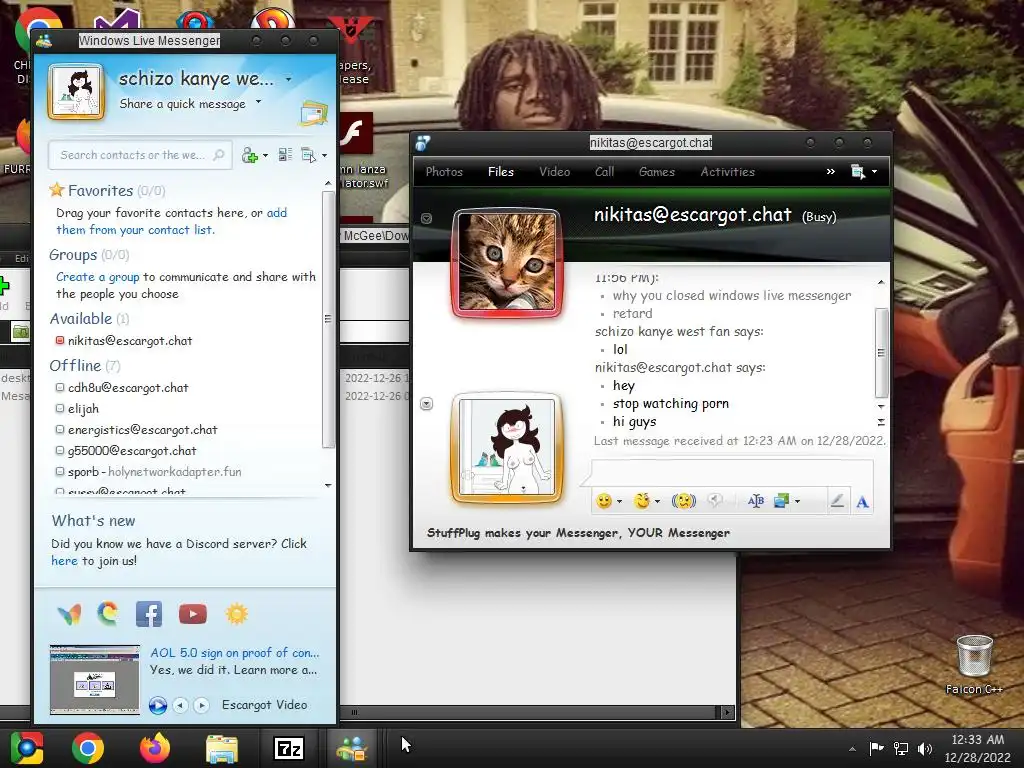Open the Activities tab in chat
Viewport: 1024px width, 768px height.
tap(728, 172)
